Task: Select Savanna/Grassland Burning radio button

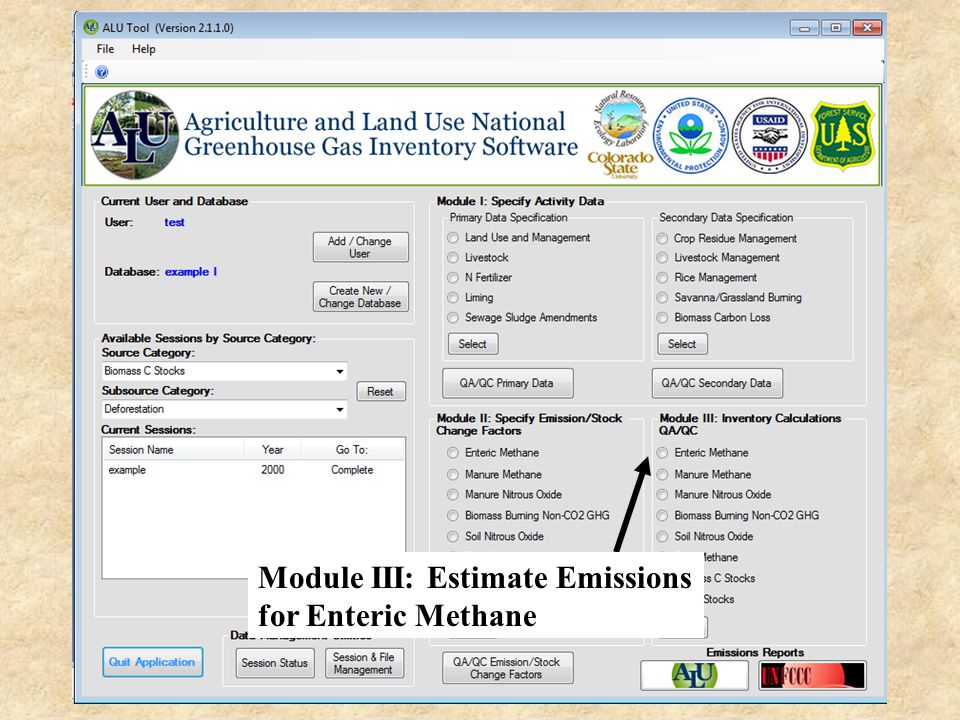Action: coord(662,298)
